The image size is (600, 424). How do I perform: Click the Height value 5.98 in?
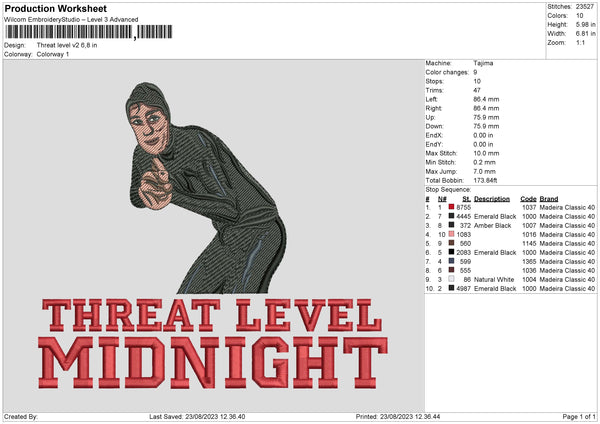pyautogui.click(x=585, y=24)
